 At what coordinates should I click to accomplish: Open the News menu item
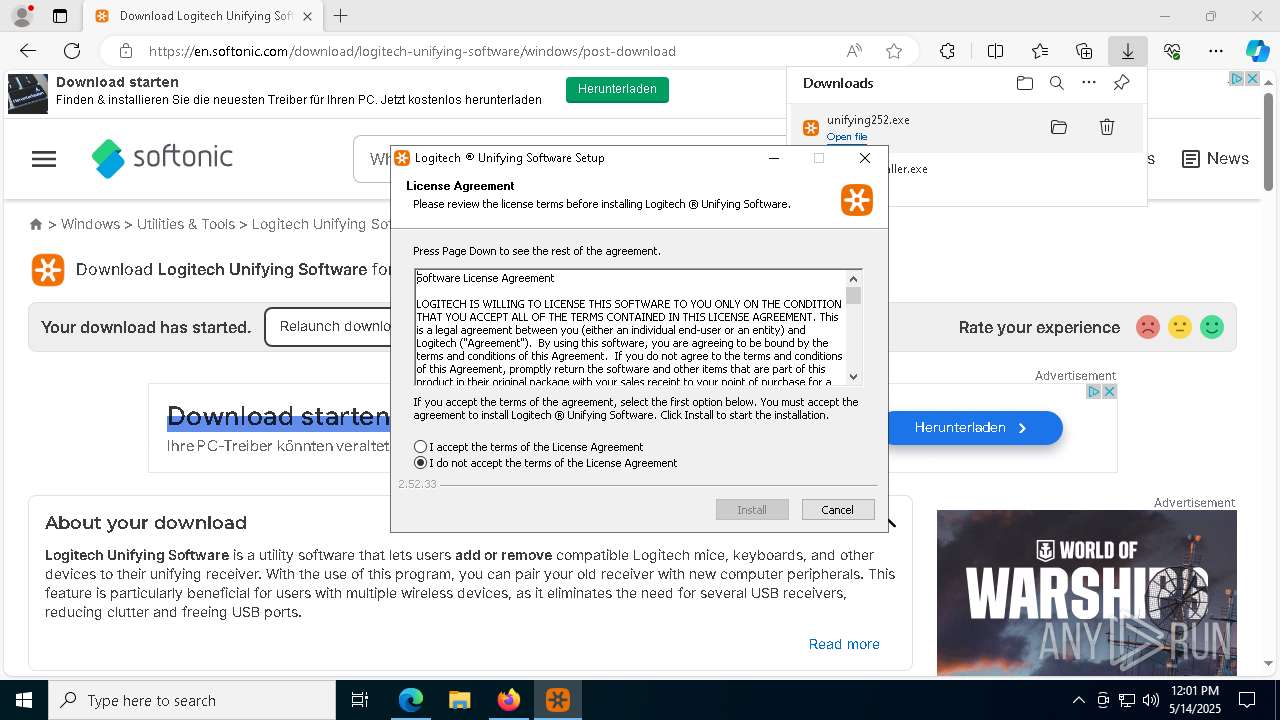click(1215, 159)
